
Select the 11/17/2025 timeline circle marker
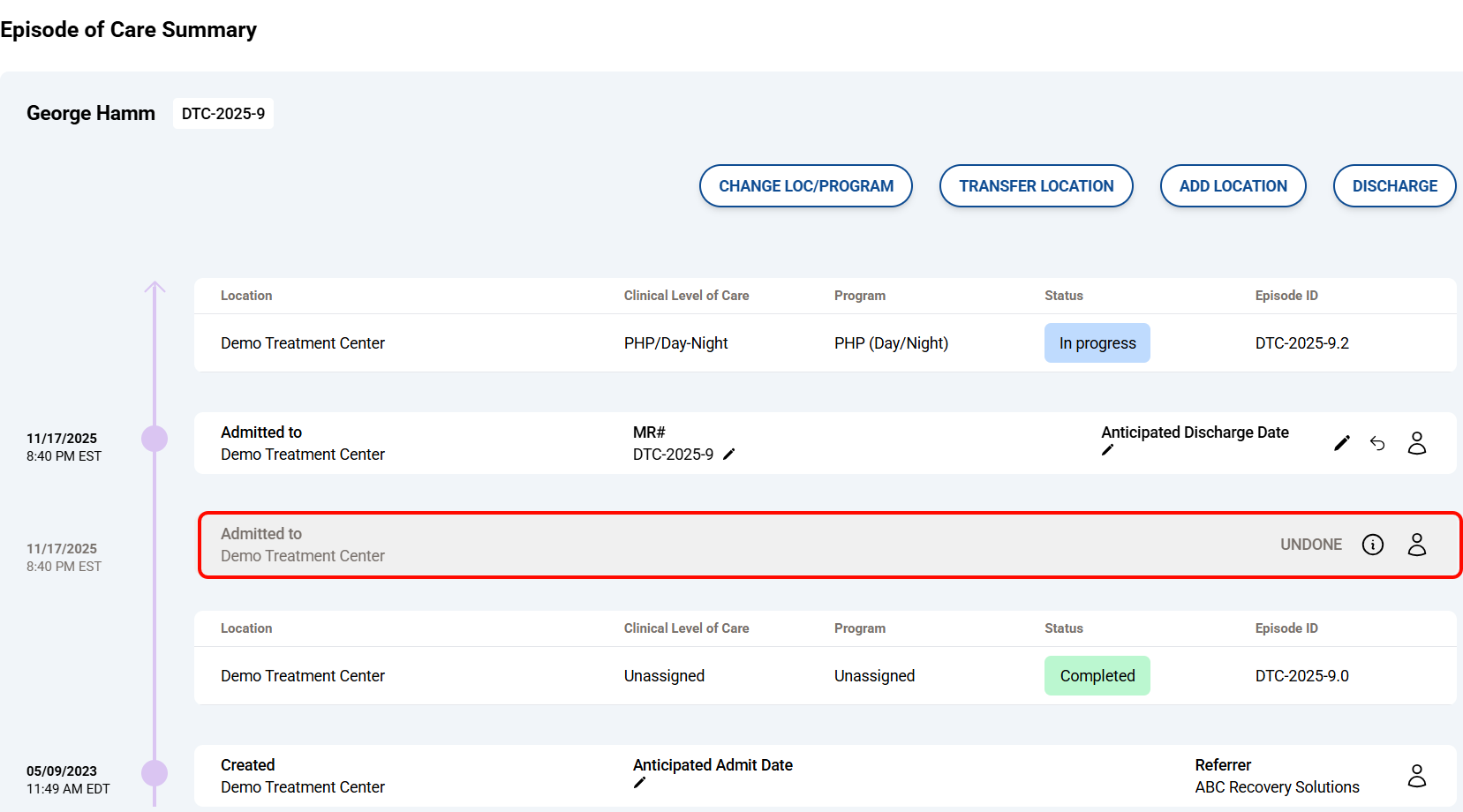pyautogui.click(x=155, y=439)
